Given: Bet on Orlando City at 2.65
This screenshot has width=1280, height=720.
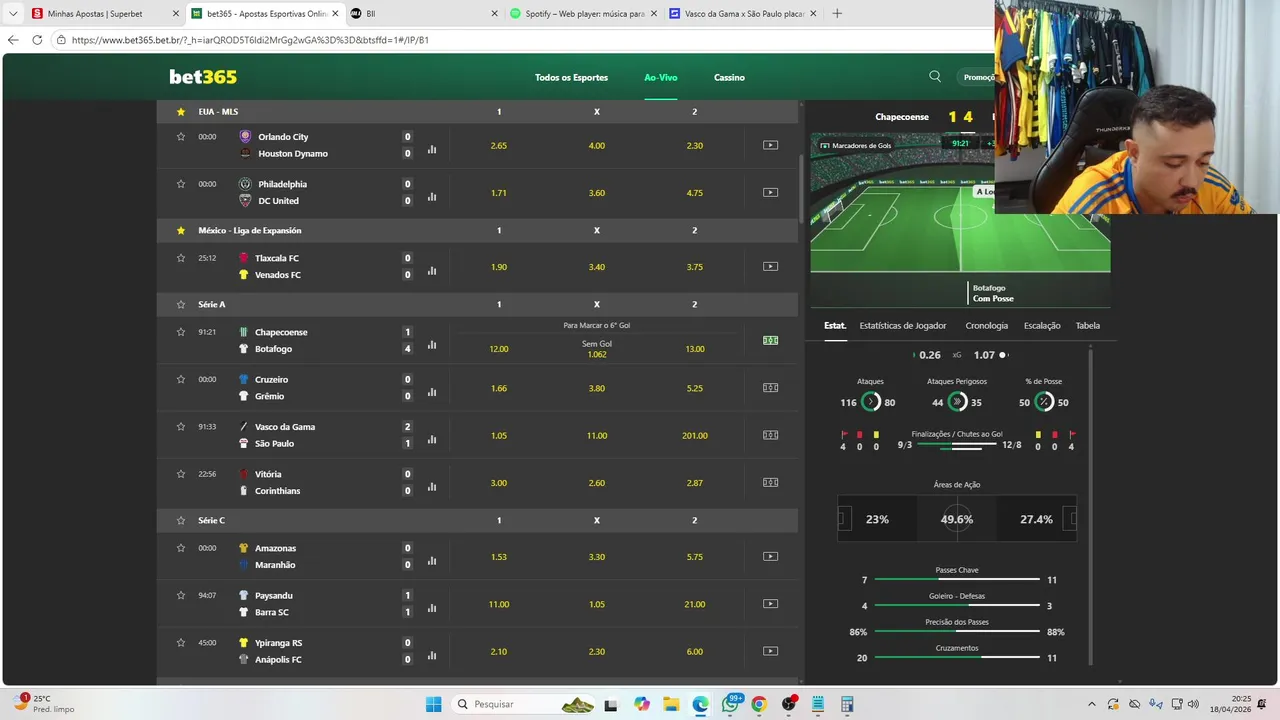Looking at the screenshot, I should coord(499,145).
